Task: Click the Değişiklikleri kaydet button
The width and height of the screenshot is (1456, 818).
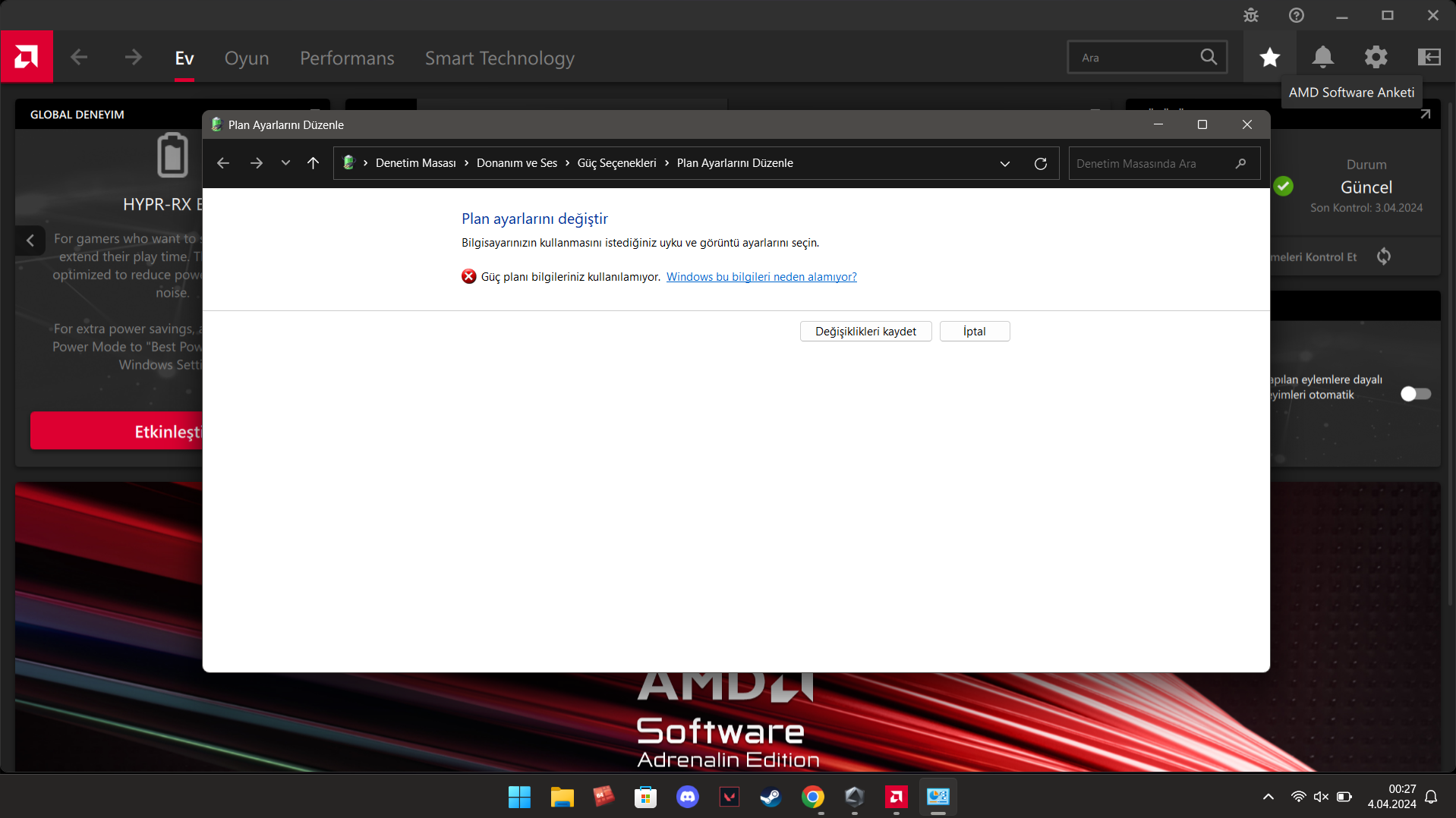Action: [866, 332]
